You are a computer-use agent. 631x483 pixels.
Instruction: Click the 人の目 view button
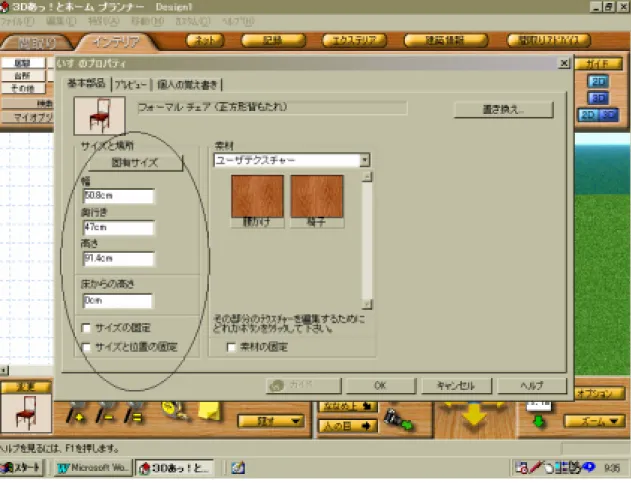pos(348,426)
